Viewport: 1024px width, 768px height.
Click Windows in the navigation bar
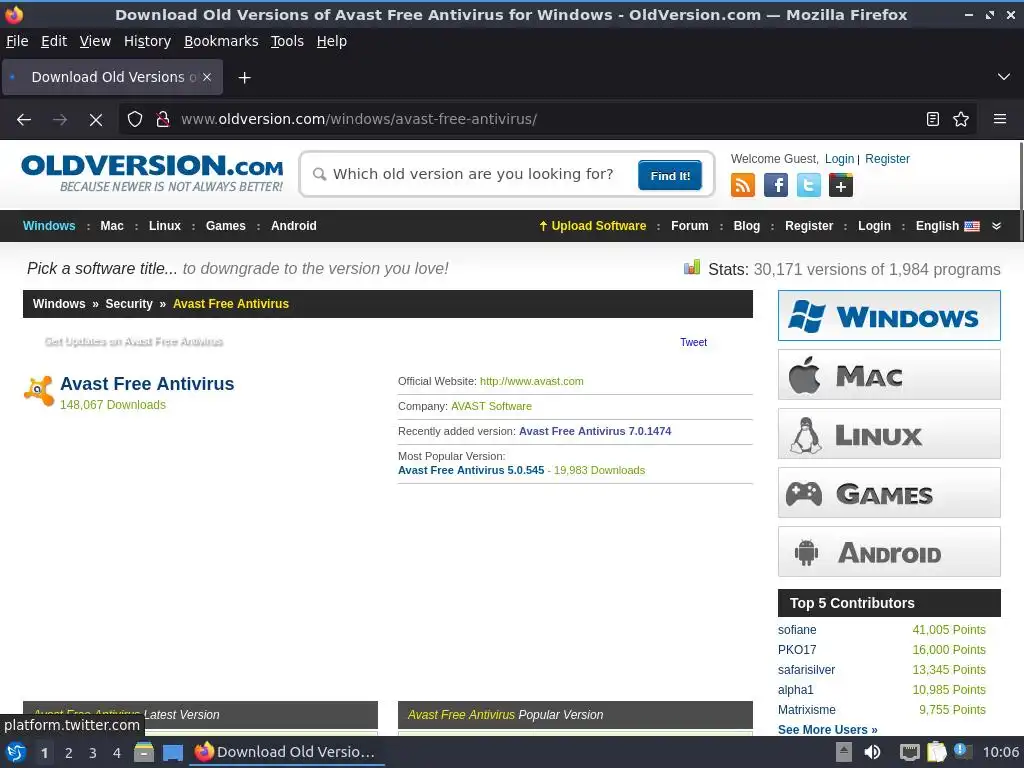tap(49, 226)
